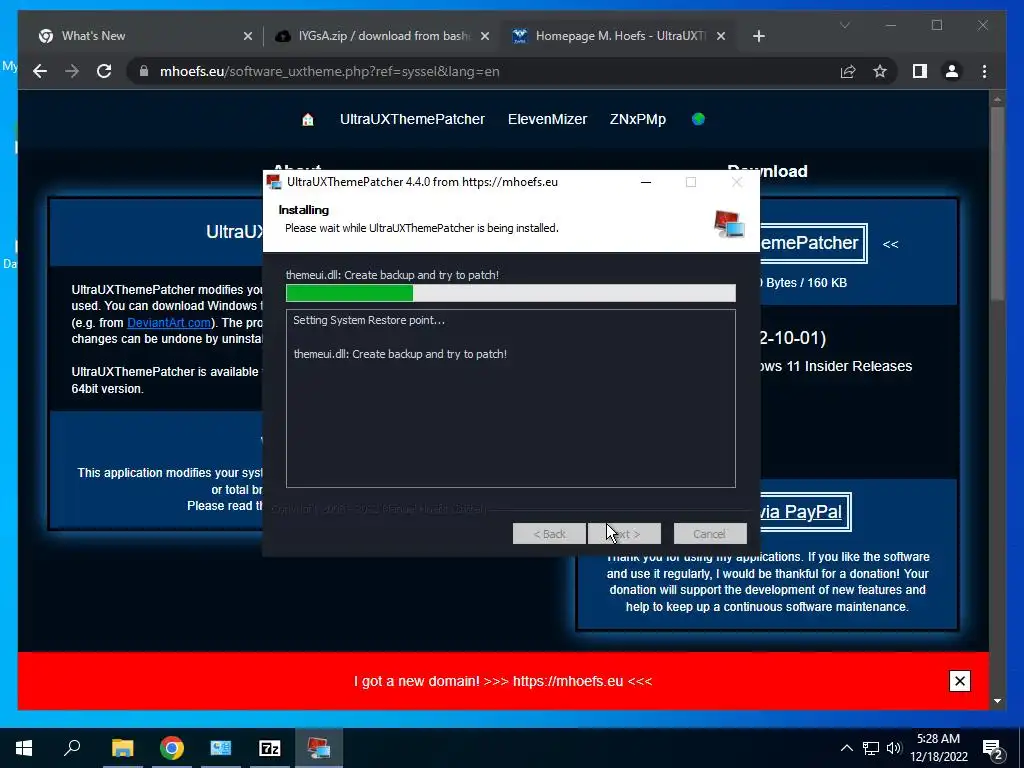Click the webpage vertical scrollbar thumb
Image resolution: width=1024 pixels, height=768 pixels.
(x=997, y=204)
